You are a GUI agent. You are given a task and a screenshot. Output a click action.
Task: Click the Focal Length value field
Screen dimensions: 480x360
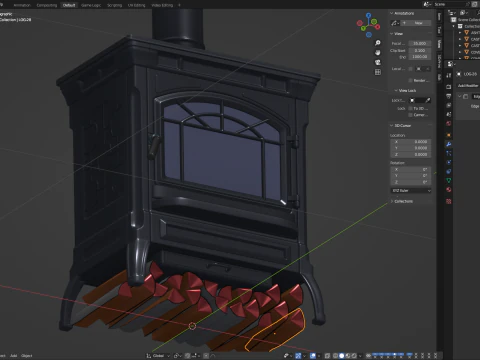point(419,43)
